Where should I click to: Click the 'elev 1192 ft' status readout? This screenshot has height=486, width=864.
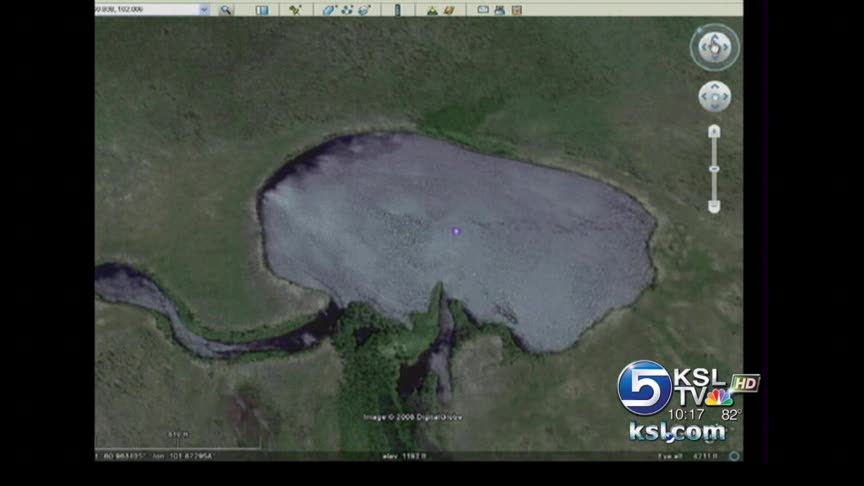click(404, 456)
